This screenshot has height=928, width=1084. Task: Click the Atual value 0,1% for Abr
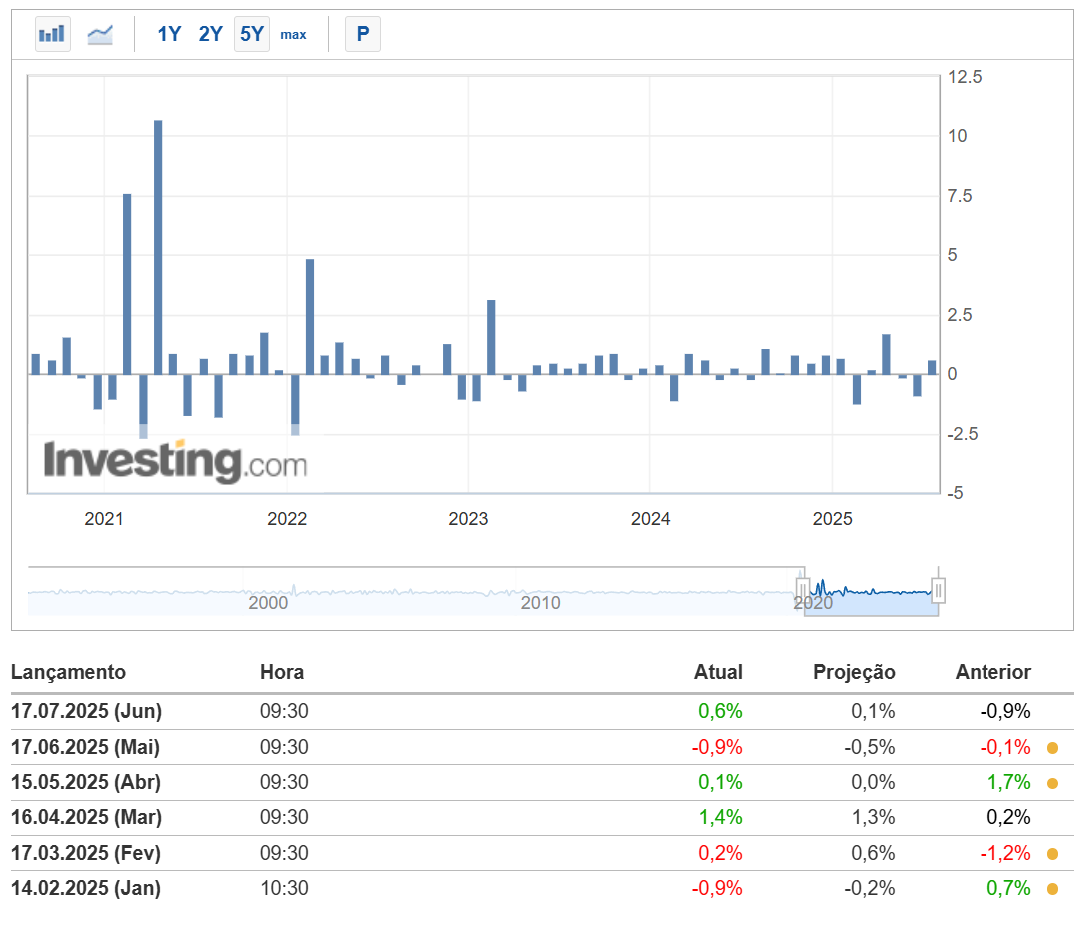[x=720, y=782]
